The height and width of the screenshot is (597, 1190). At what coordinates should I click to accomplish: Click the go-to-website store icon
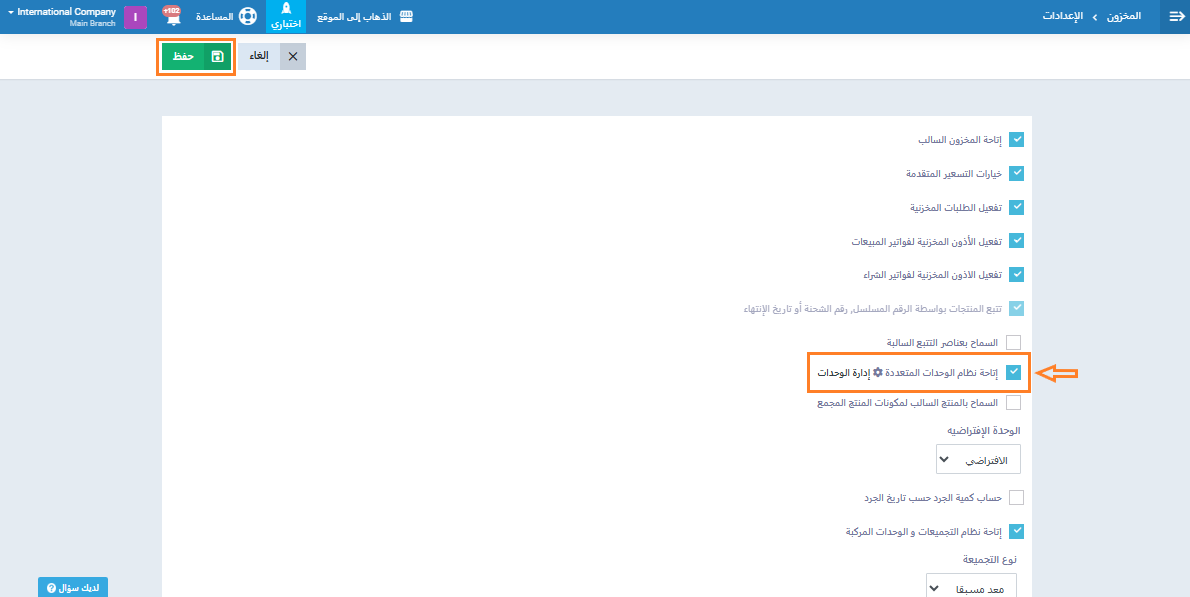coord(406,17)
